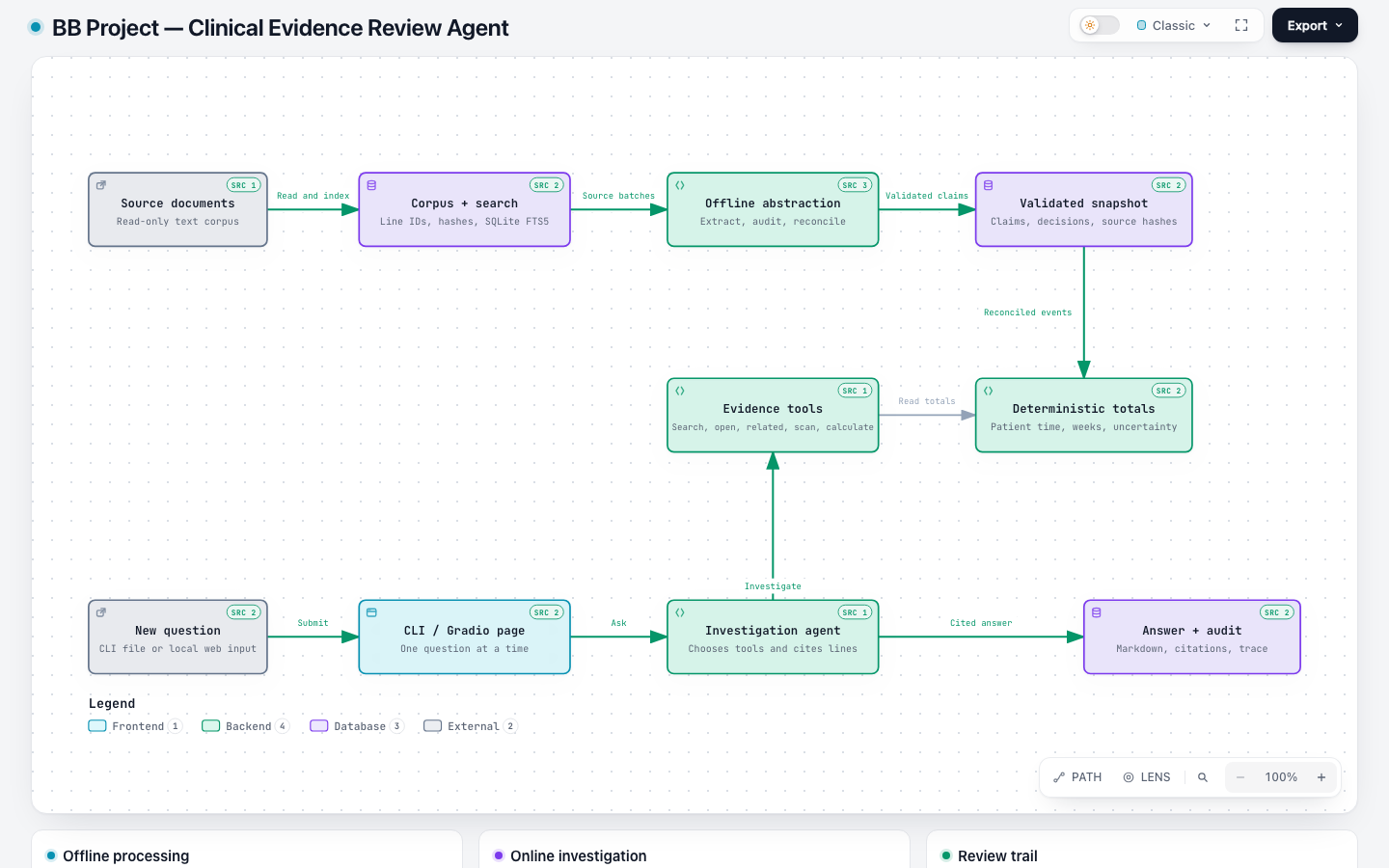
Task: Click SRC 2 badge on Validated snapshot
Action: pyautogui.click(x=1168, y=185)
